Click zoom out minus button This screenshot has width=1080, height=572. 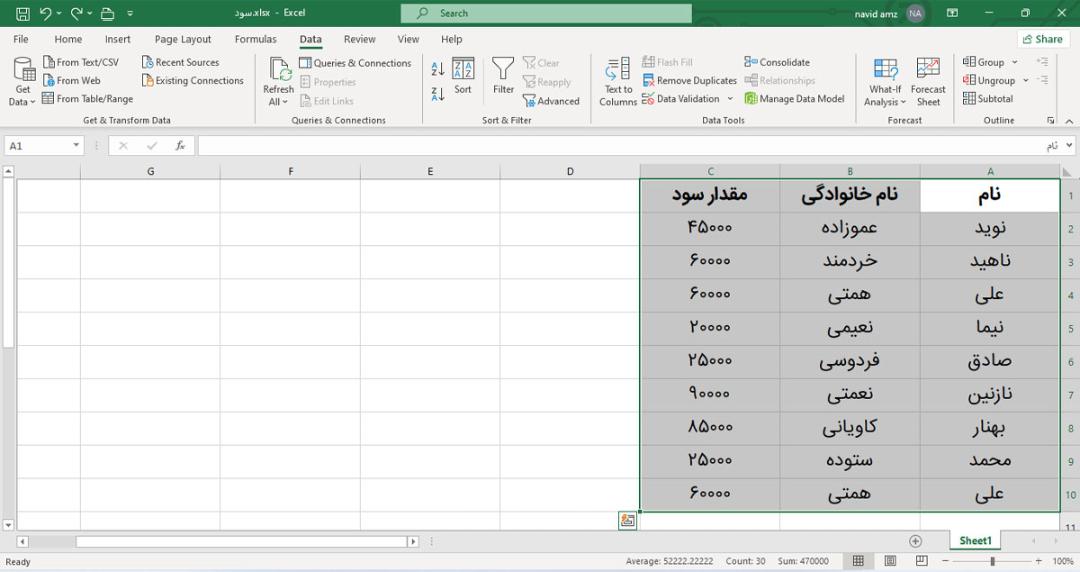click(946, 561)
